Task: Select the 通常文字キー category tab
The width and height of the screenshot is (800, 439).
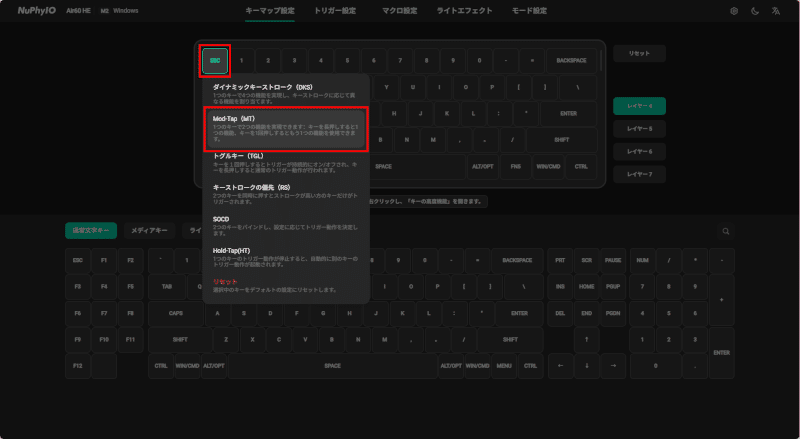Action: click(91, 231)
